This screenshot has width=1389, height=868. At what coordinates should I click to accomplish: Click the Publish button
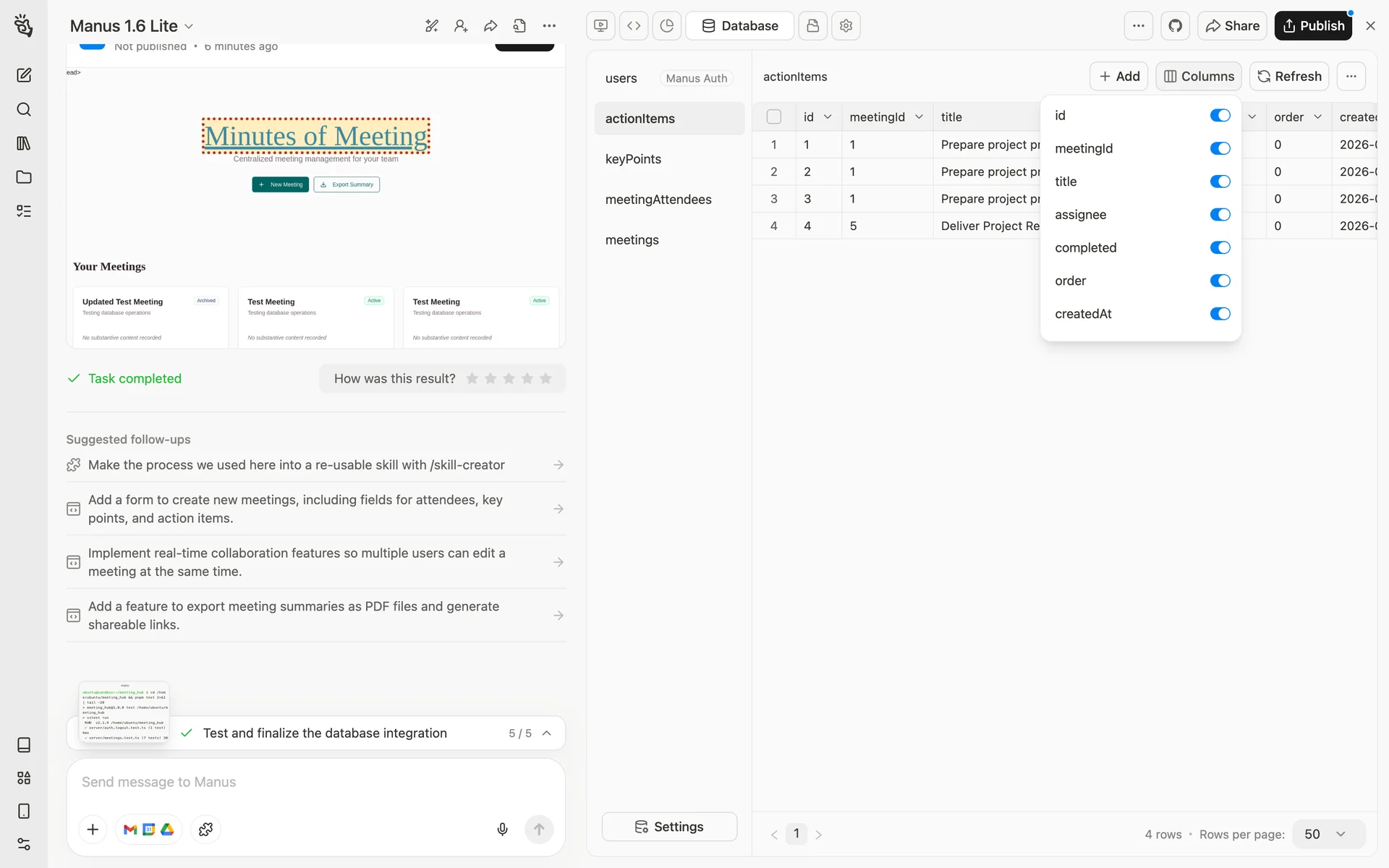click(1313, 26)
